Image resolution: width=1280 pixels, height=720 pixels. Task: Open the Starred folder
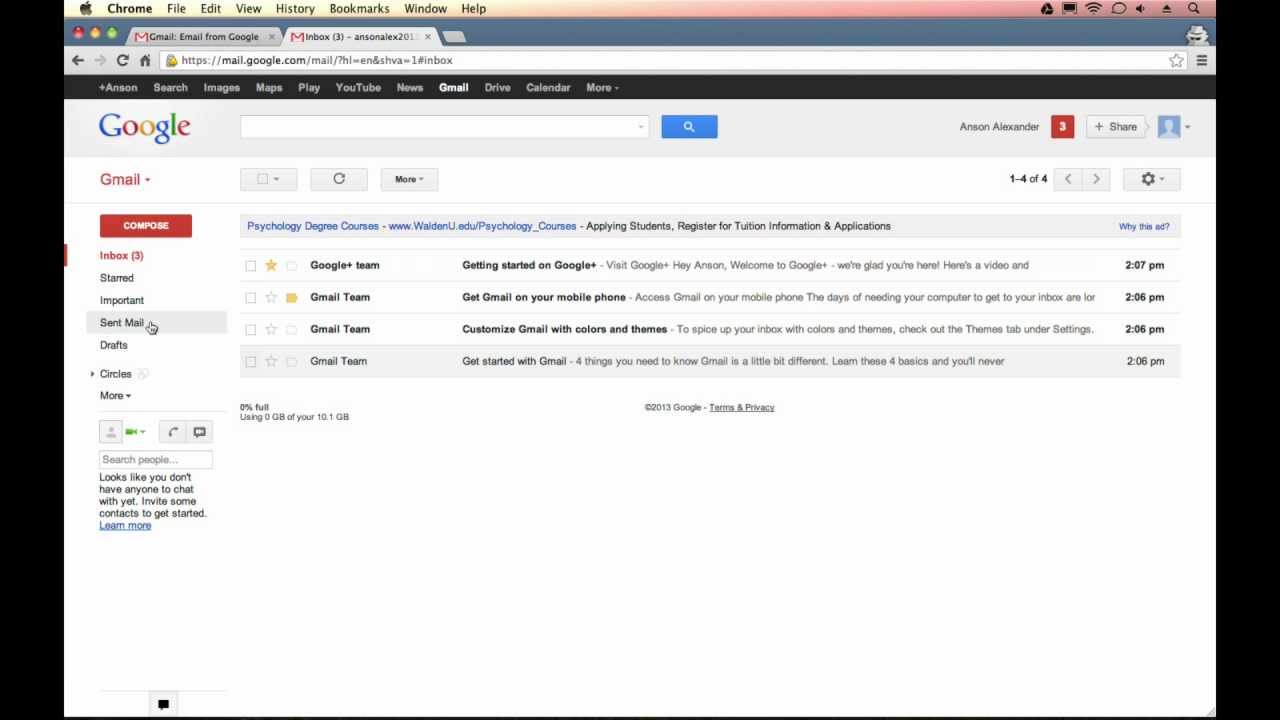click(x=116, y=278)
